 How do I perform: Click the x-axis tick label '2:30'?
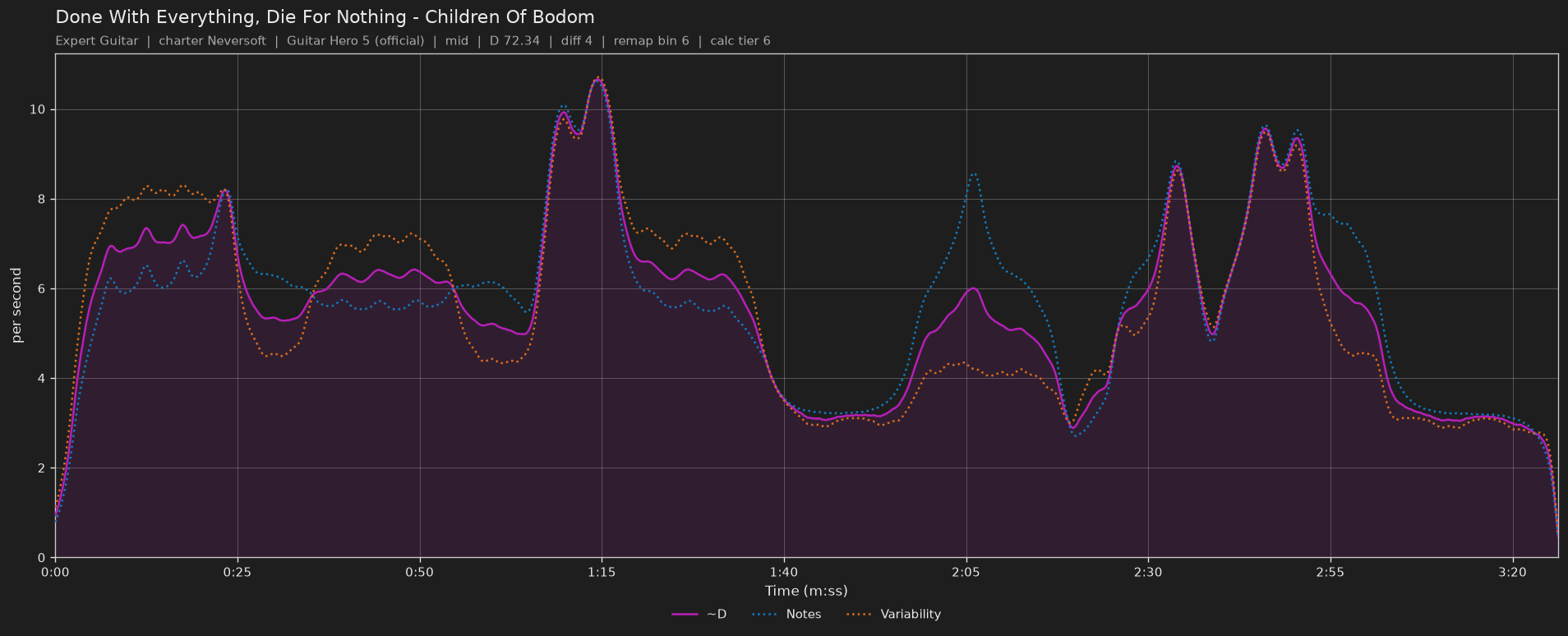coord(1148,572)
